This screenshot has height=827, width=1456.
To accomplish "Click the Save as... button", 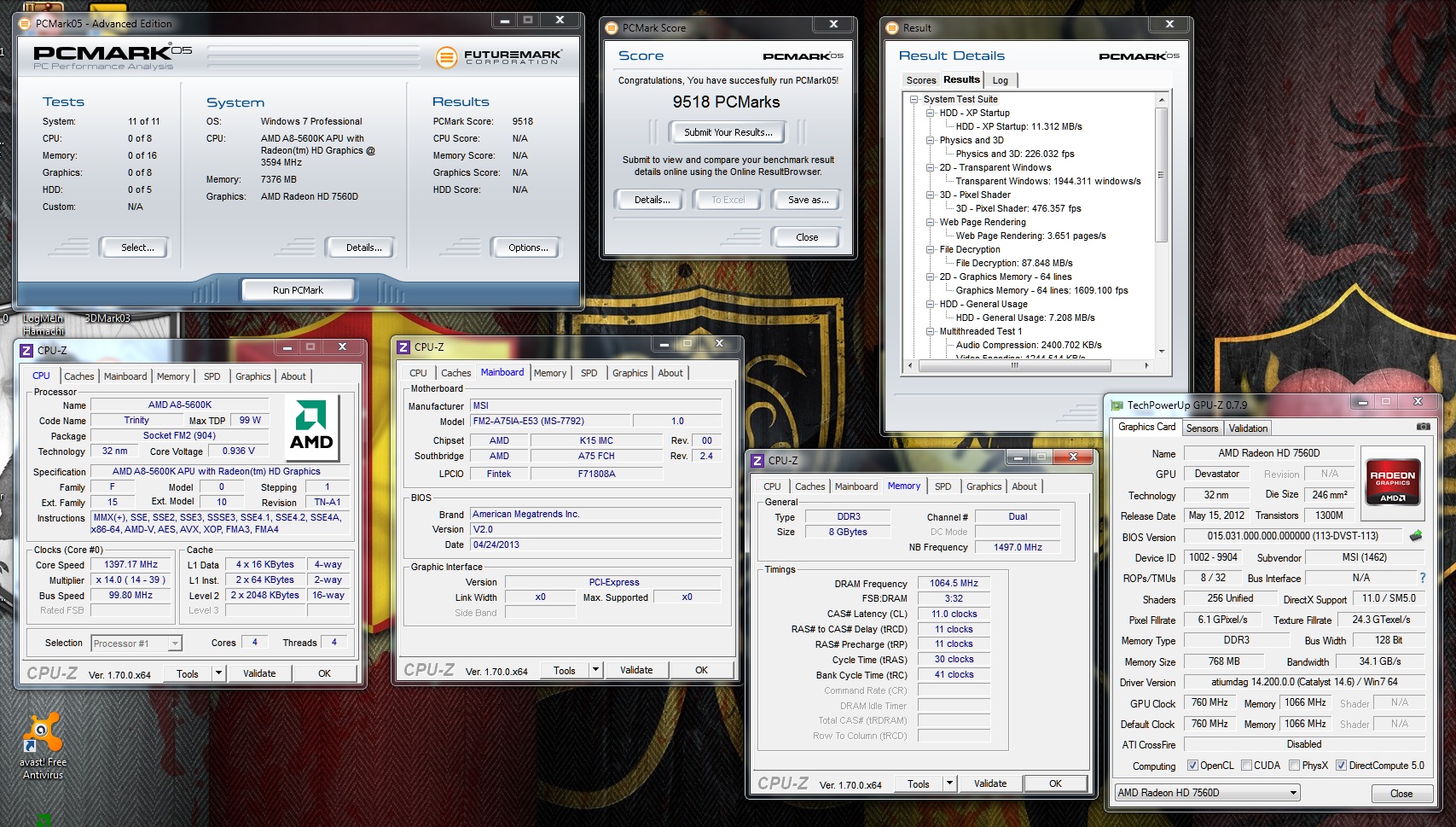I will tap(808, 200).
